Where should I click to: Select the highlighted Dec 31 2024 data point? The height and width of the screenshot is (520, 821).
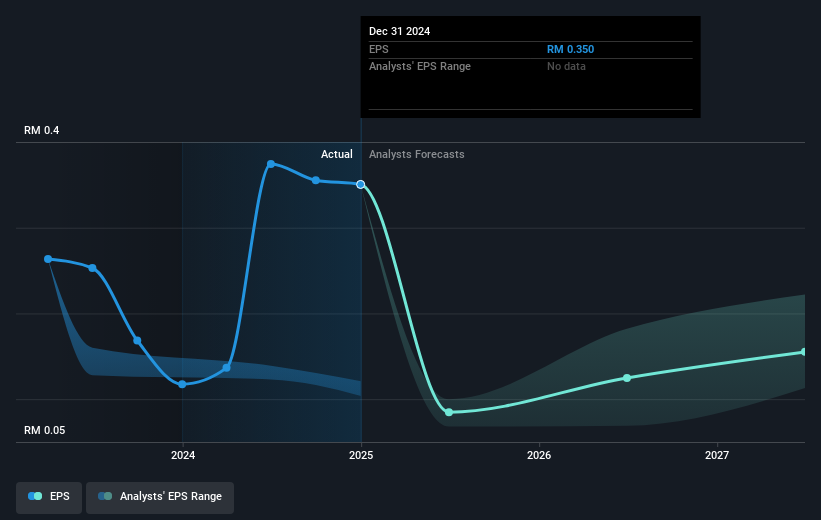tap(361, 184)
